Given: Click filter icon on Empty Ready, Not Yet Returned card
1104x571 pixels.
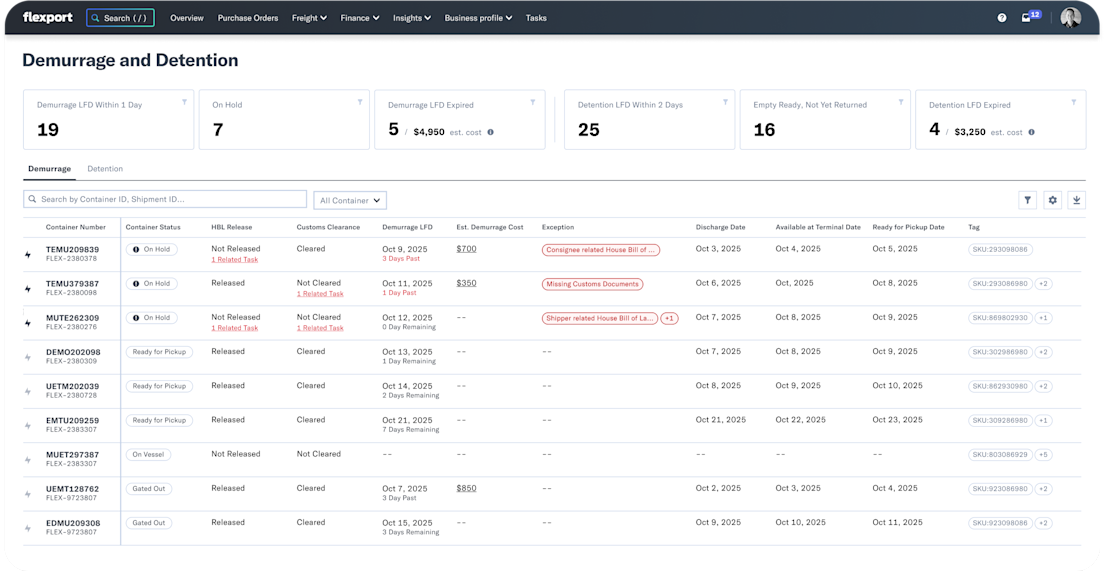Looking at the screenshot, I should tap(901, 102).
